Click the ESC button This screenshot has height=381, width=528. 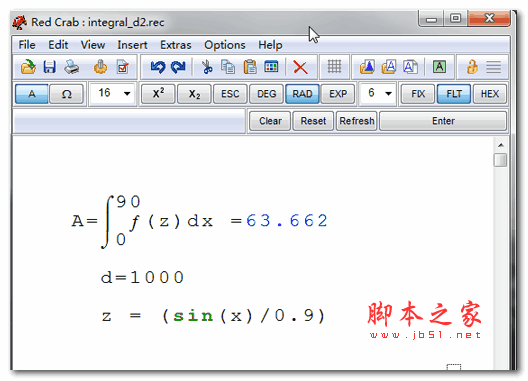coord(230,94)
